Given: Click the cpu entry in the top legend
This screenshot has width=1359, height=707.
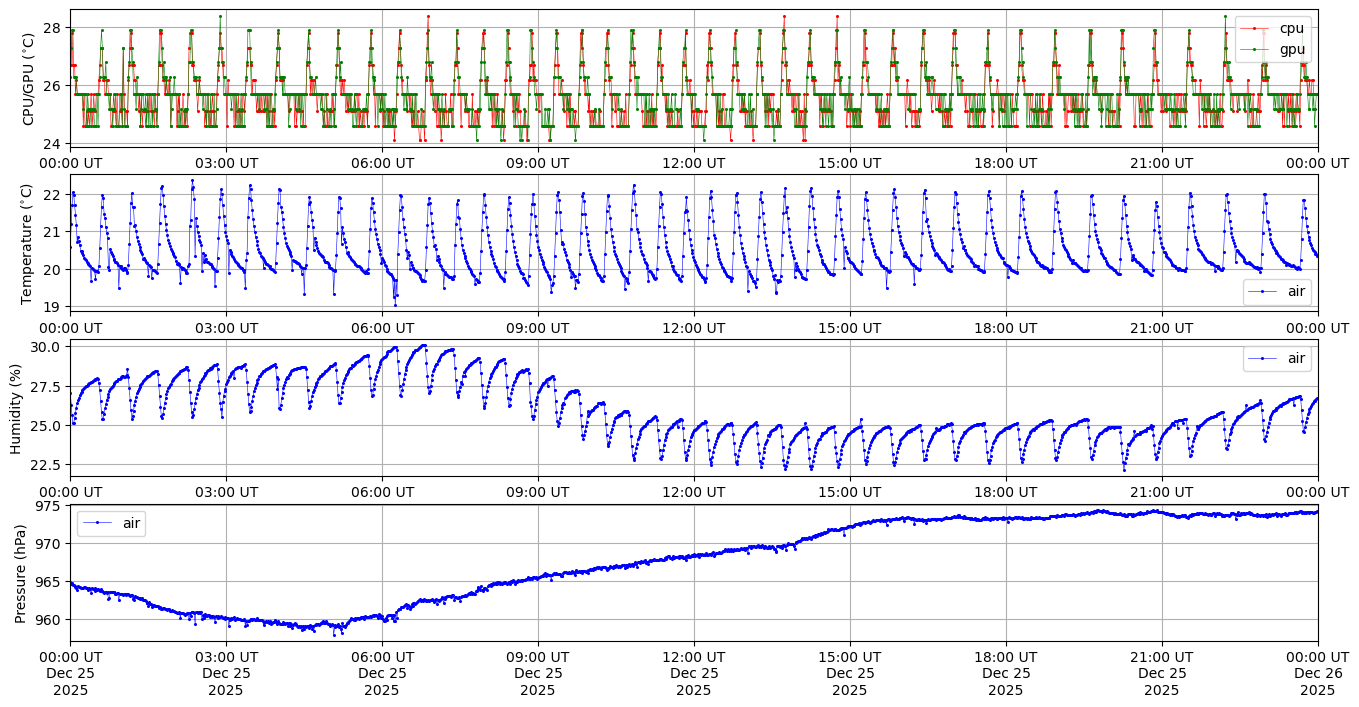Looking at the screenshot, I should pyautogui.click(x=1292, y=28).
